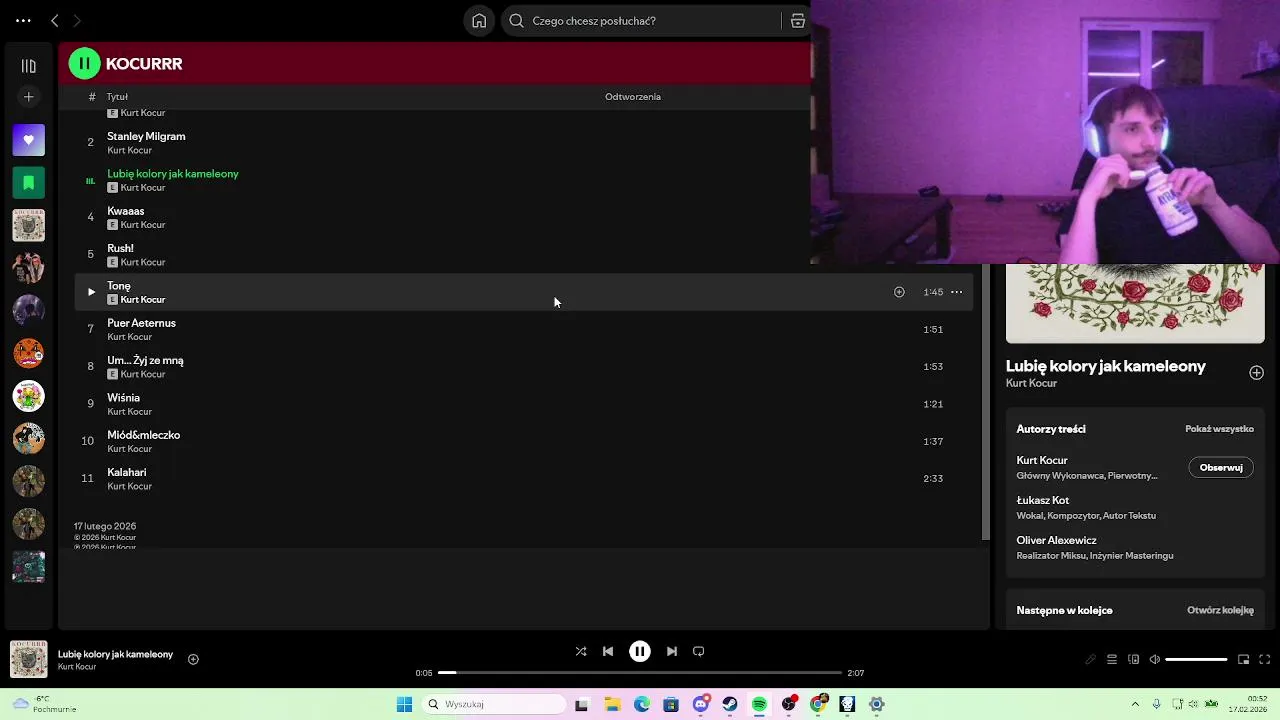Add now-playing song to Liked Songs in bottom bar
1280x720 pixels.
[x=193, y=659]
